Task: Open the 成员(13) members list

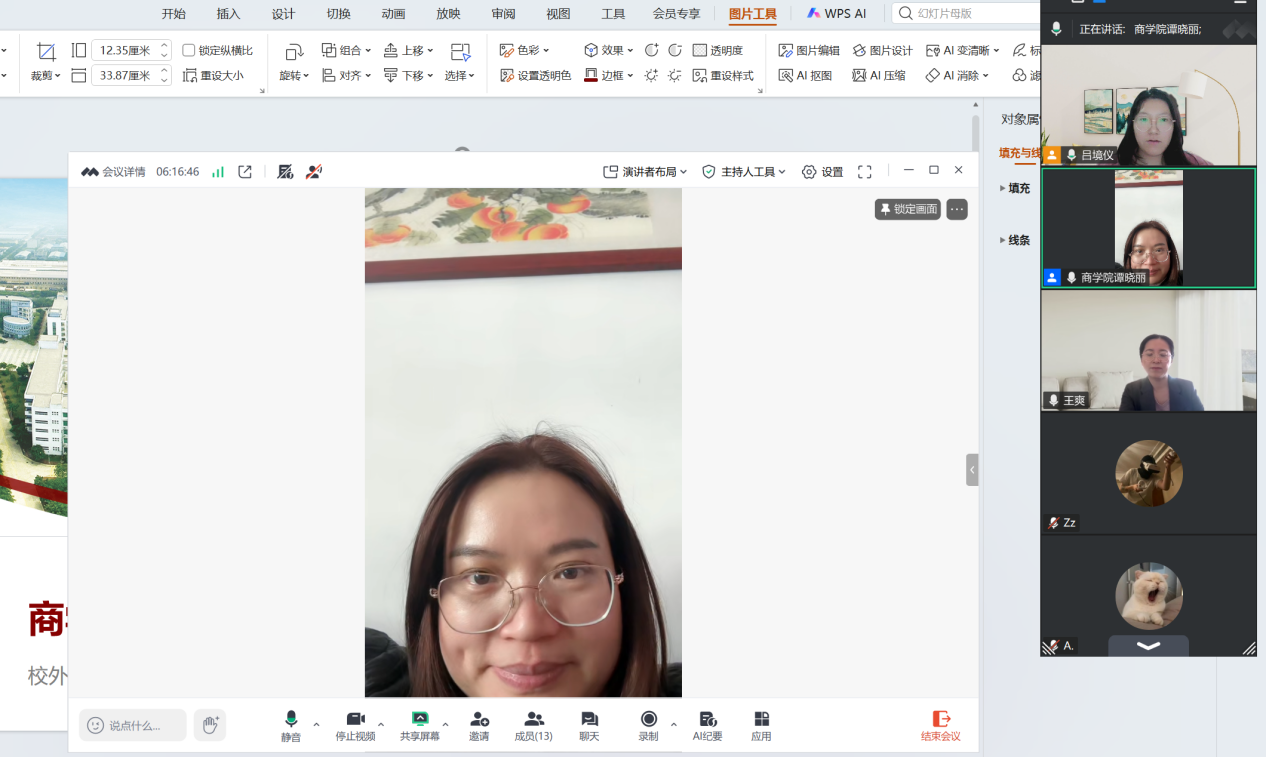Action: point(534,724)
